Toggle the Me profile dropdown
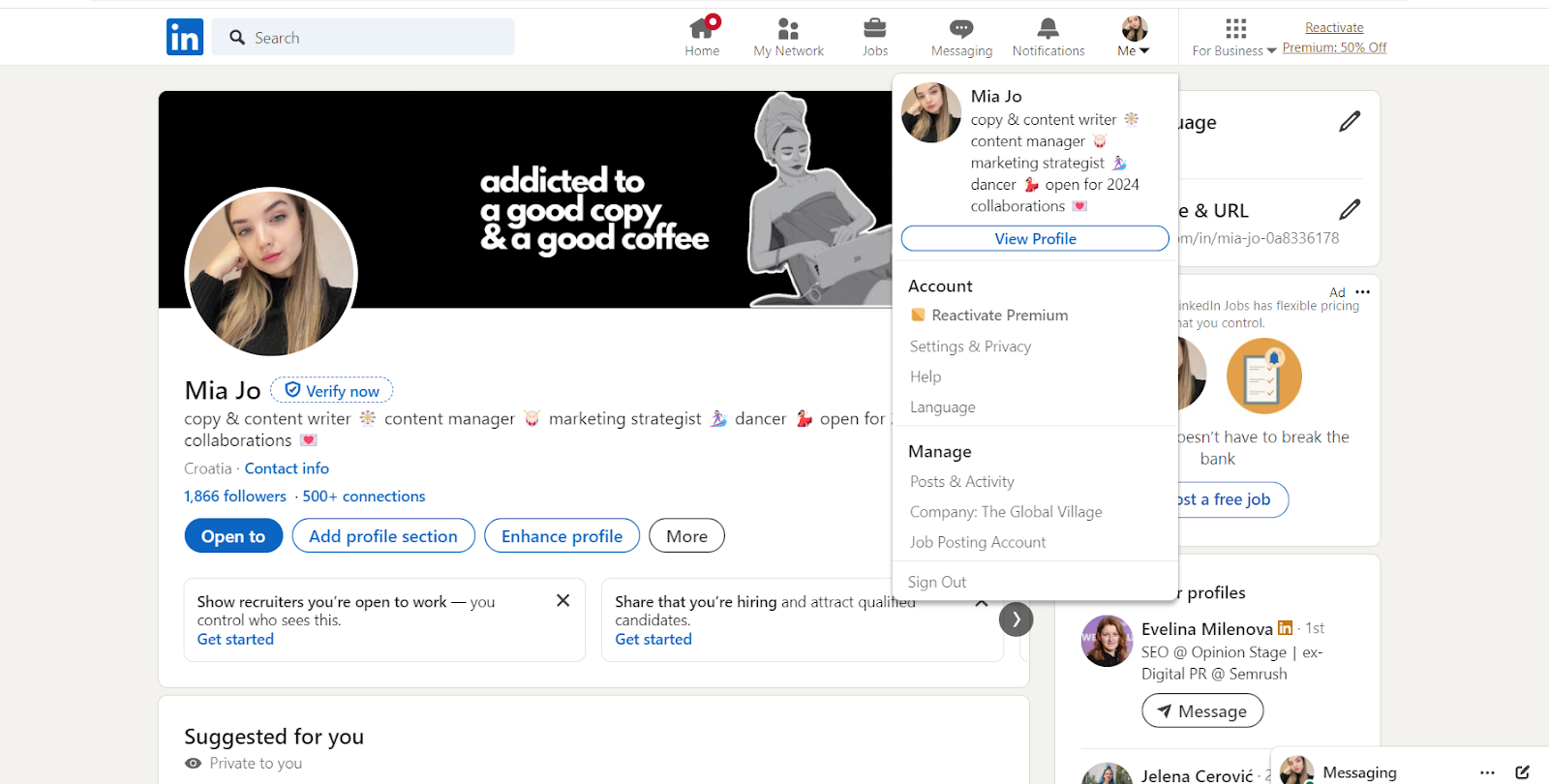The height and width of the screenshot is (784, 1549). point(1134,37)
